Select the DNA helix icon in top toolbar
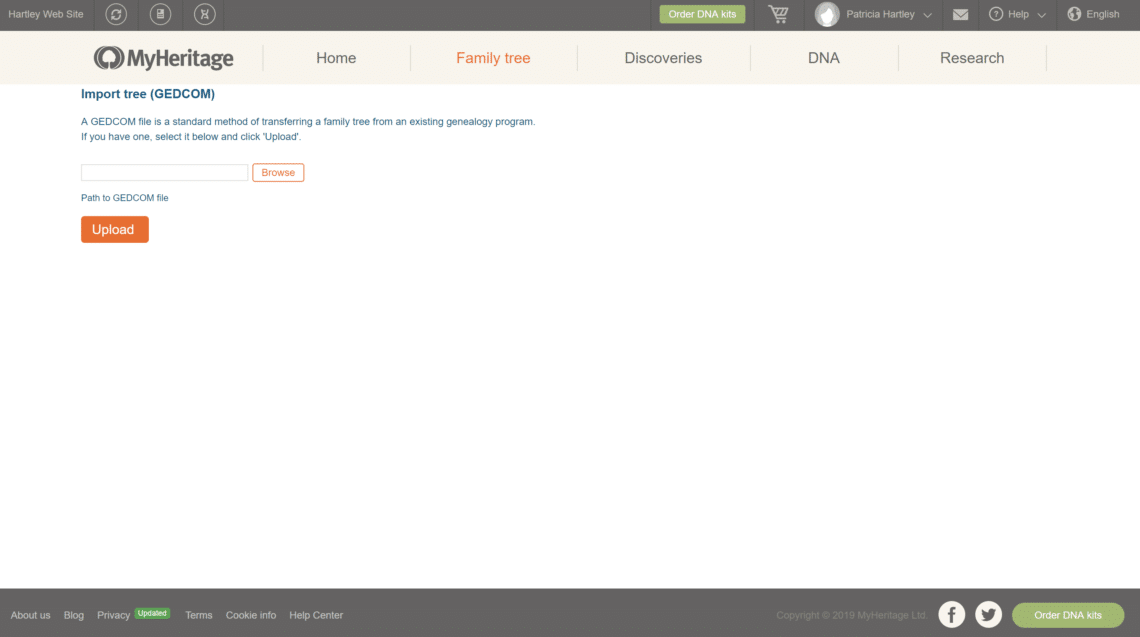The height and width of the screenshot is (637, 1140). (204, 14)
